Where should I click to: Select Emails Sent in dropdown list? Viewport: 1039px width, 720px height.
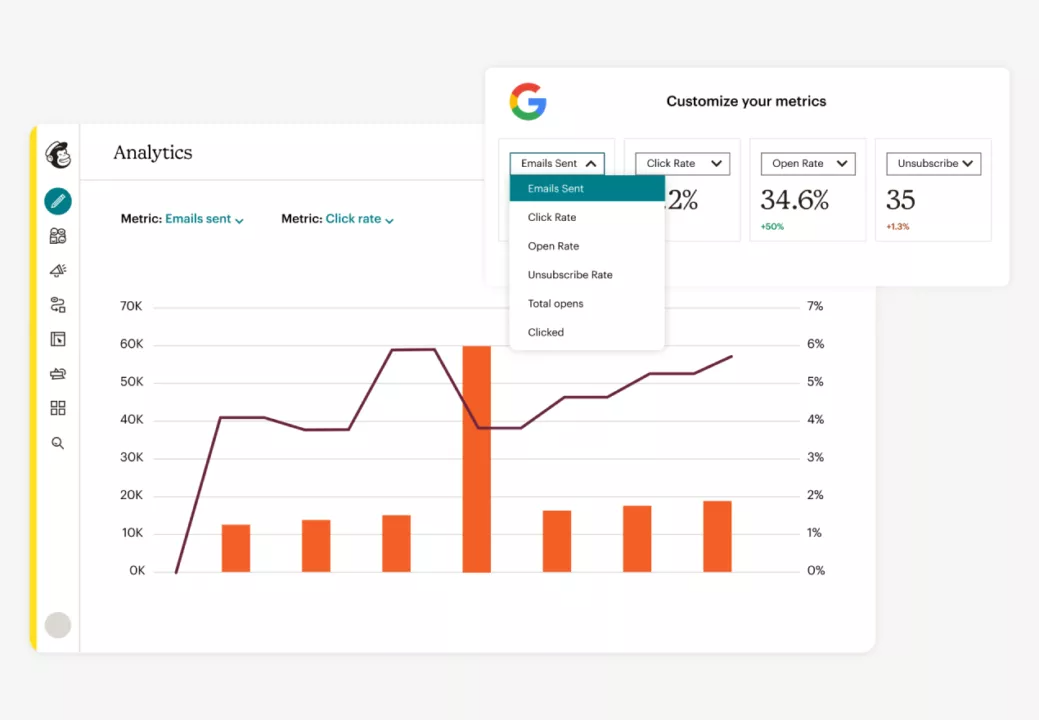[587, 188]
